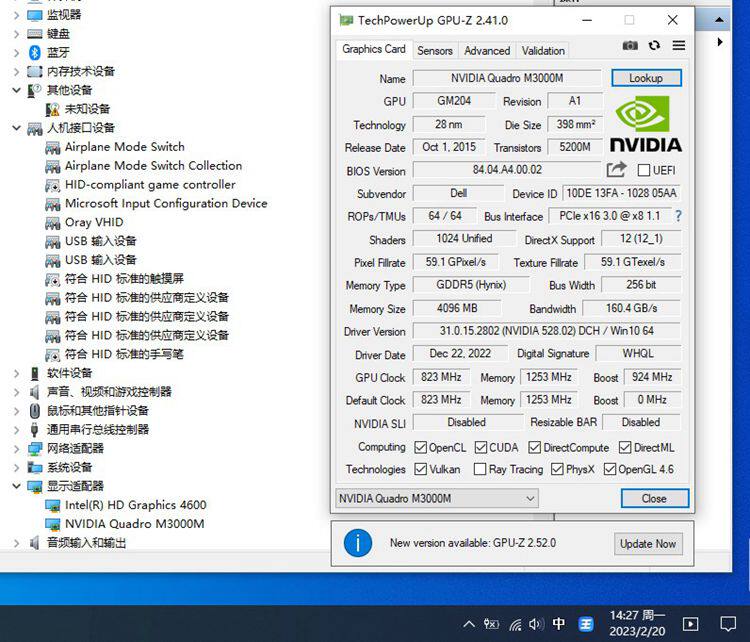Toggle the DirectCompute checkbox
The image size is (750, 642).
point(534,447)
